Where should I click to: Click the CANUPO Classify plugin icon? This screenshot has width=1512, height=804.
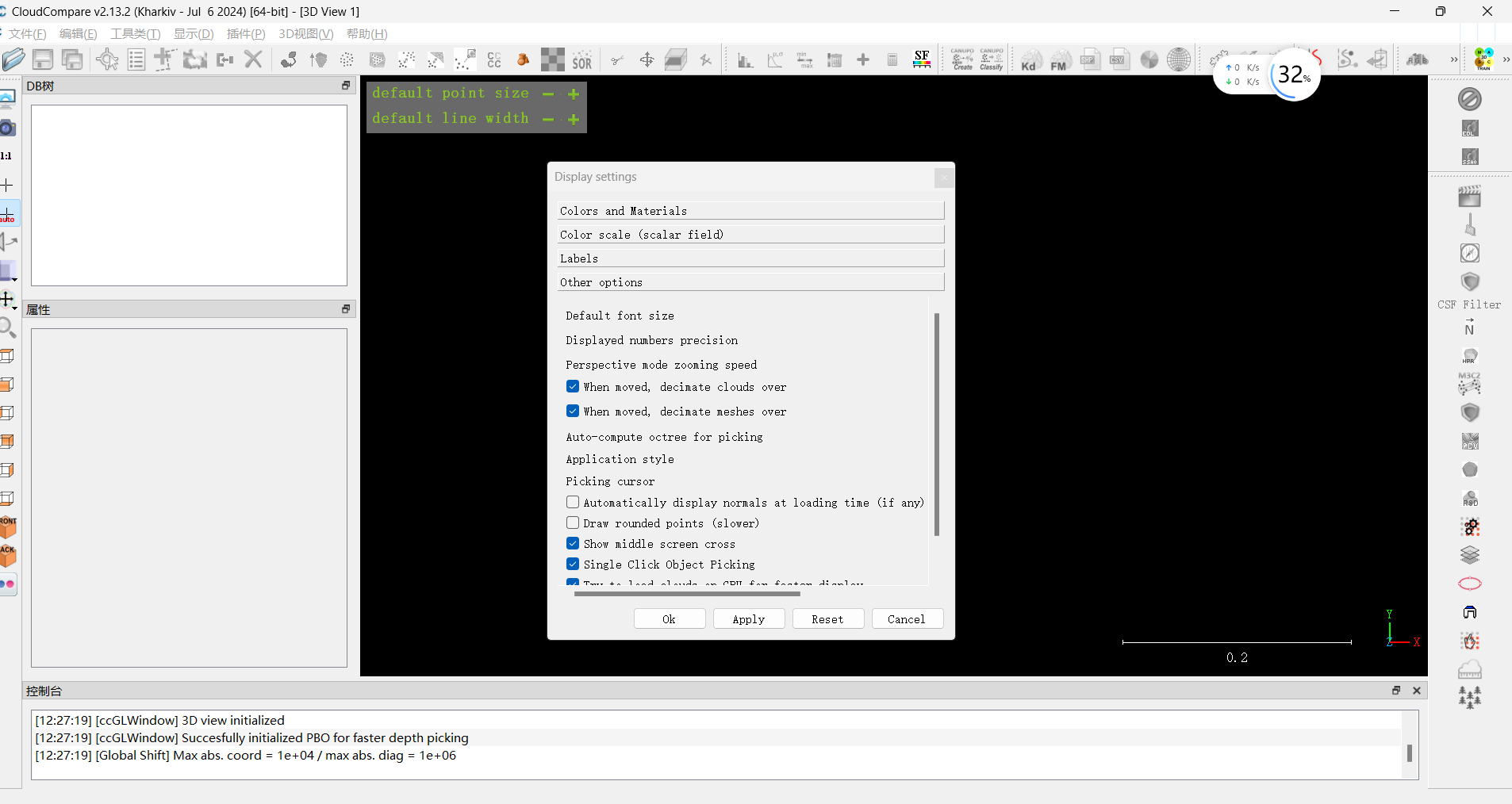992,59
